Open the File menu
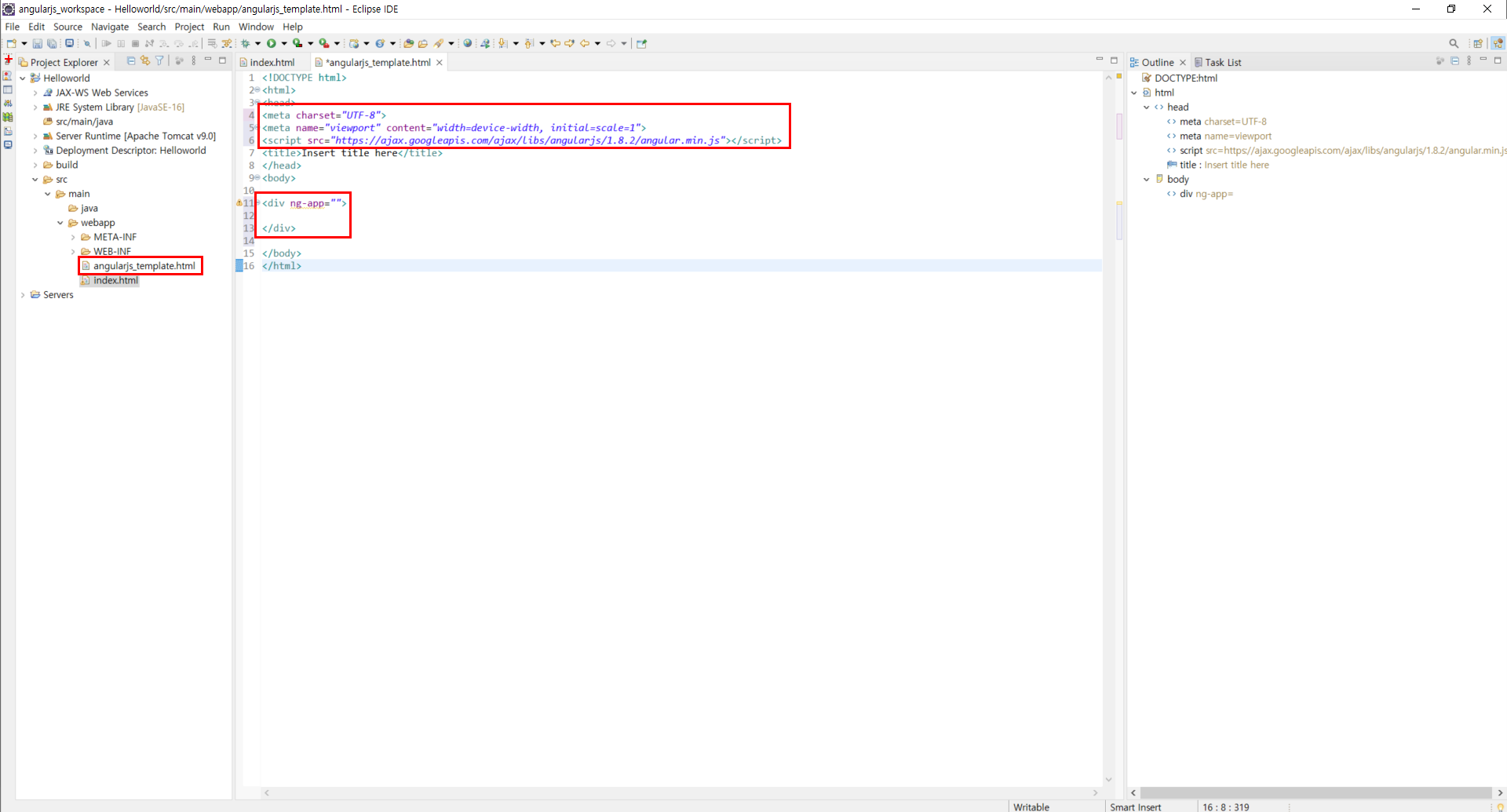The height and width of the screenshot is (812, 1507). coord(13,27)
